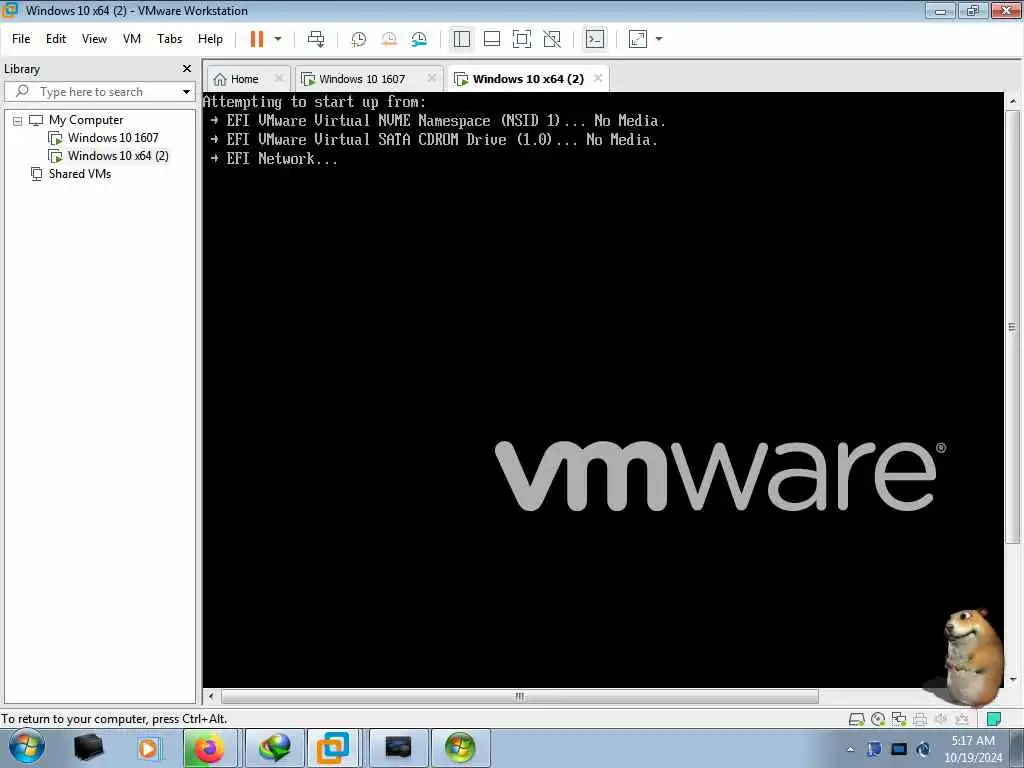This screenshot has width=1024, height=768.
Task: Open the black folder app on the taskbar
Action: coord(89,748)
